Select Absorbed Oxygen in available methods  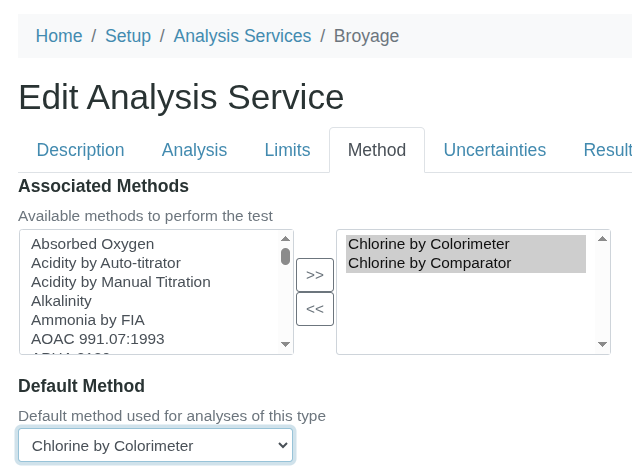tap(92, 244)
